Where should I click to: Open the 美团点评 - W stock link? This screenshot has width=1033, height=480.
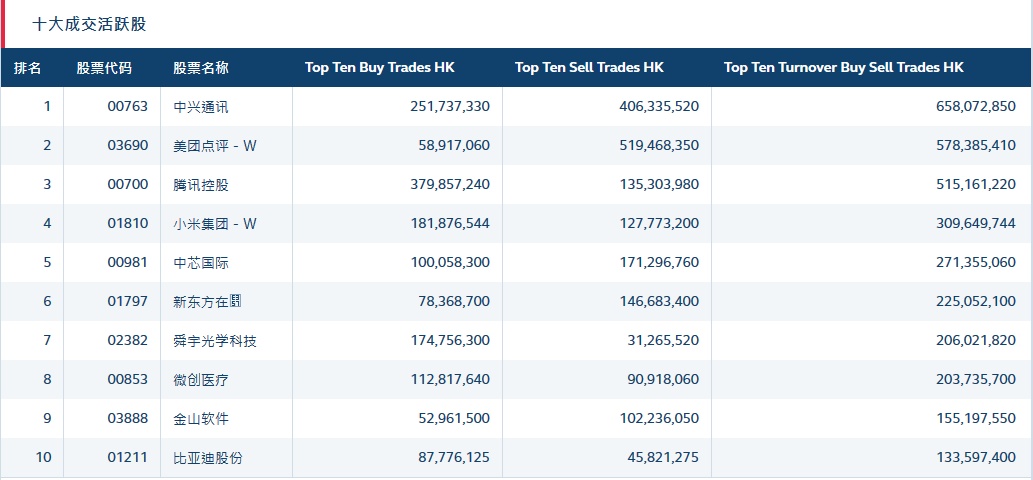(214, 146)
